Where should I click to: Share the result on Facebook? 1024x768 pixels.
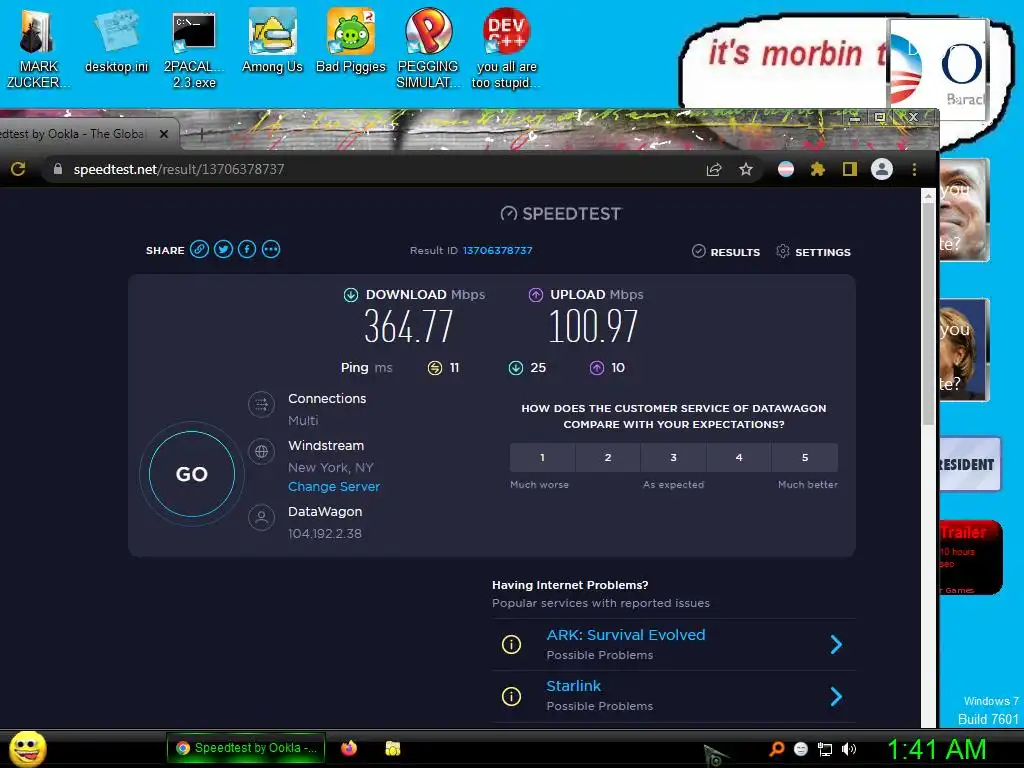pos(247,249)
